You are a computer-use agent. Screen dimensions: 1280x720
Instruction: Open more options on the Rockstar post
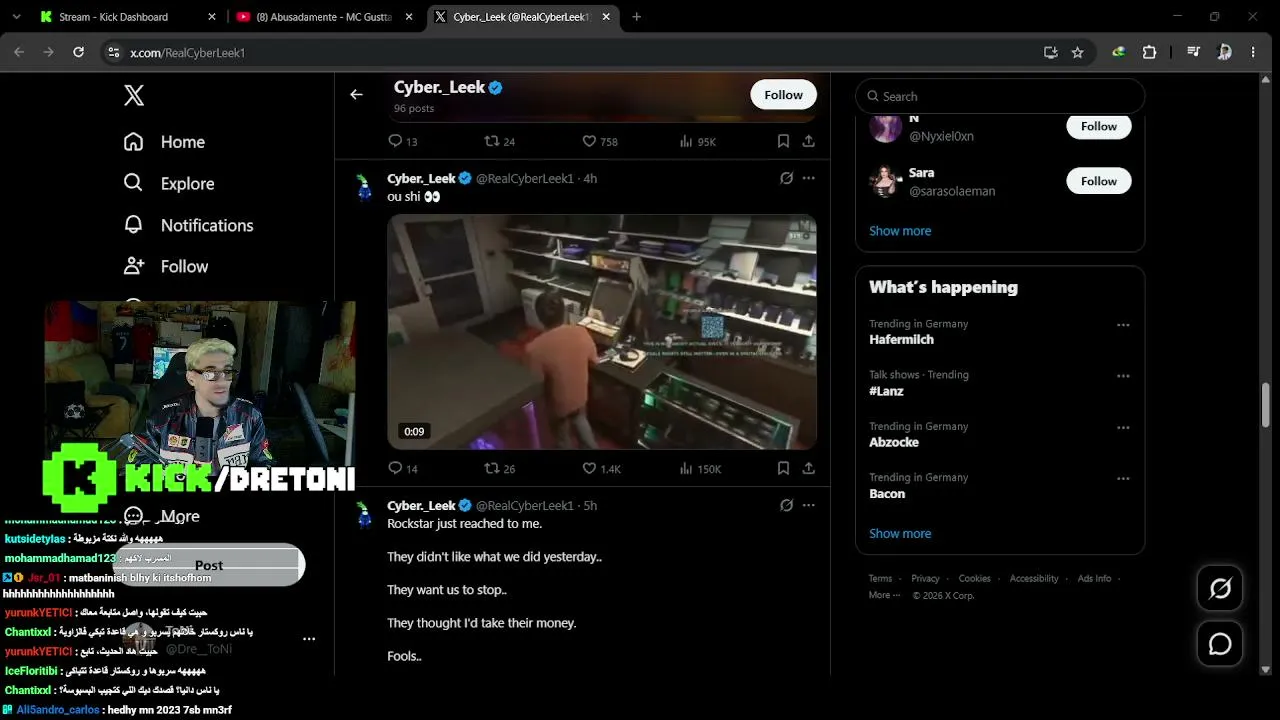point(808,505)
